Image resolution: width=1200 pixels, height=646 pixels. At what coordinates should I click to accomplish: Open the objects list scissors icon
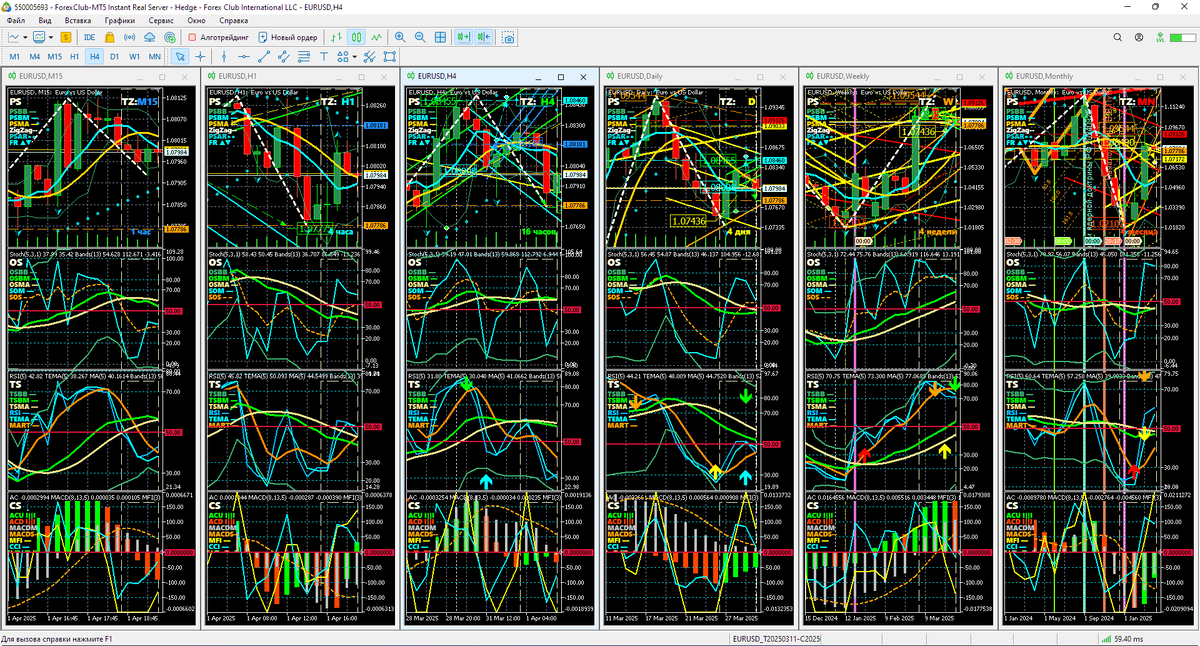[x=369, y=57]
